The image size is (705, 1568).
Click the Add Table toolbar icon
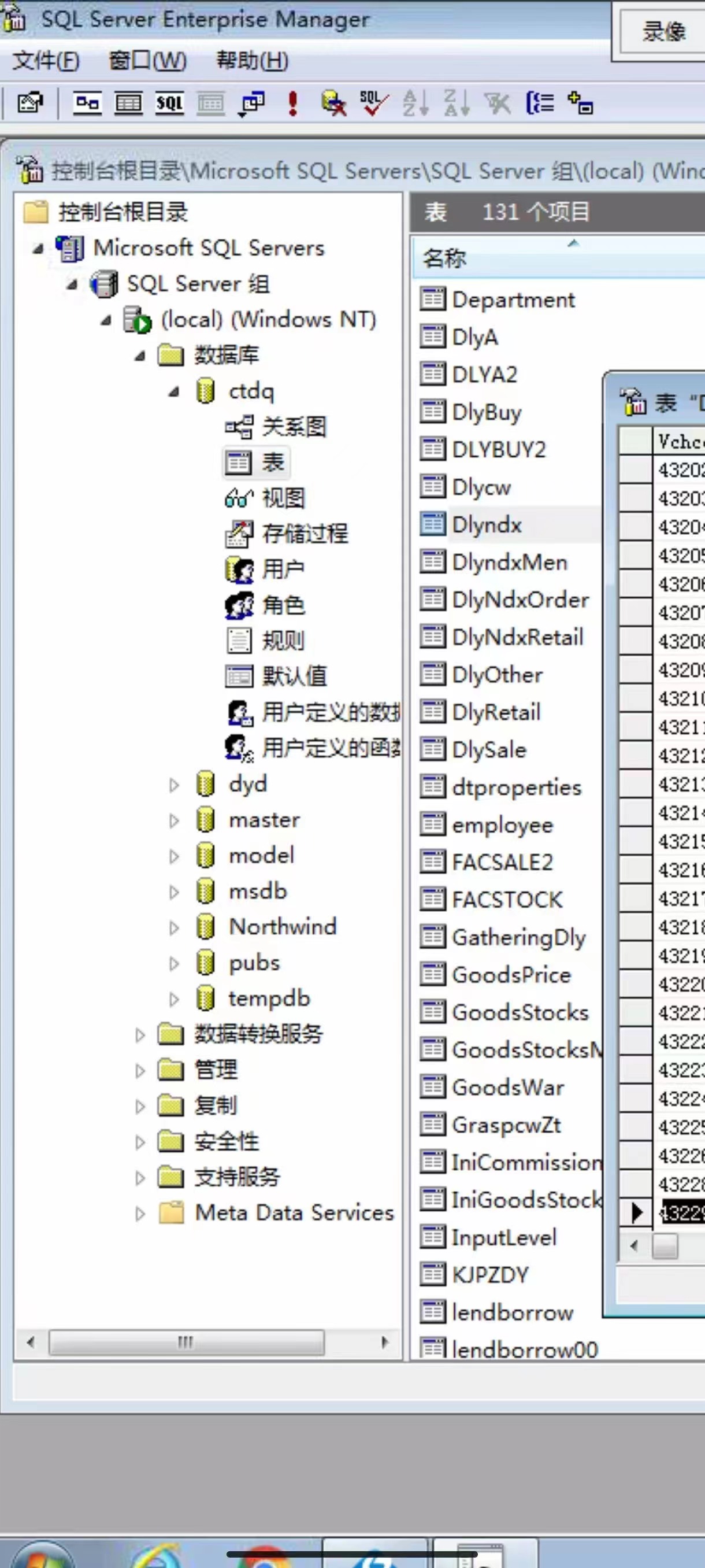click(580, 103)
